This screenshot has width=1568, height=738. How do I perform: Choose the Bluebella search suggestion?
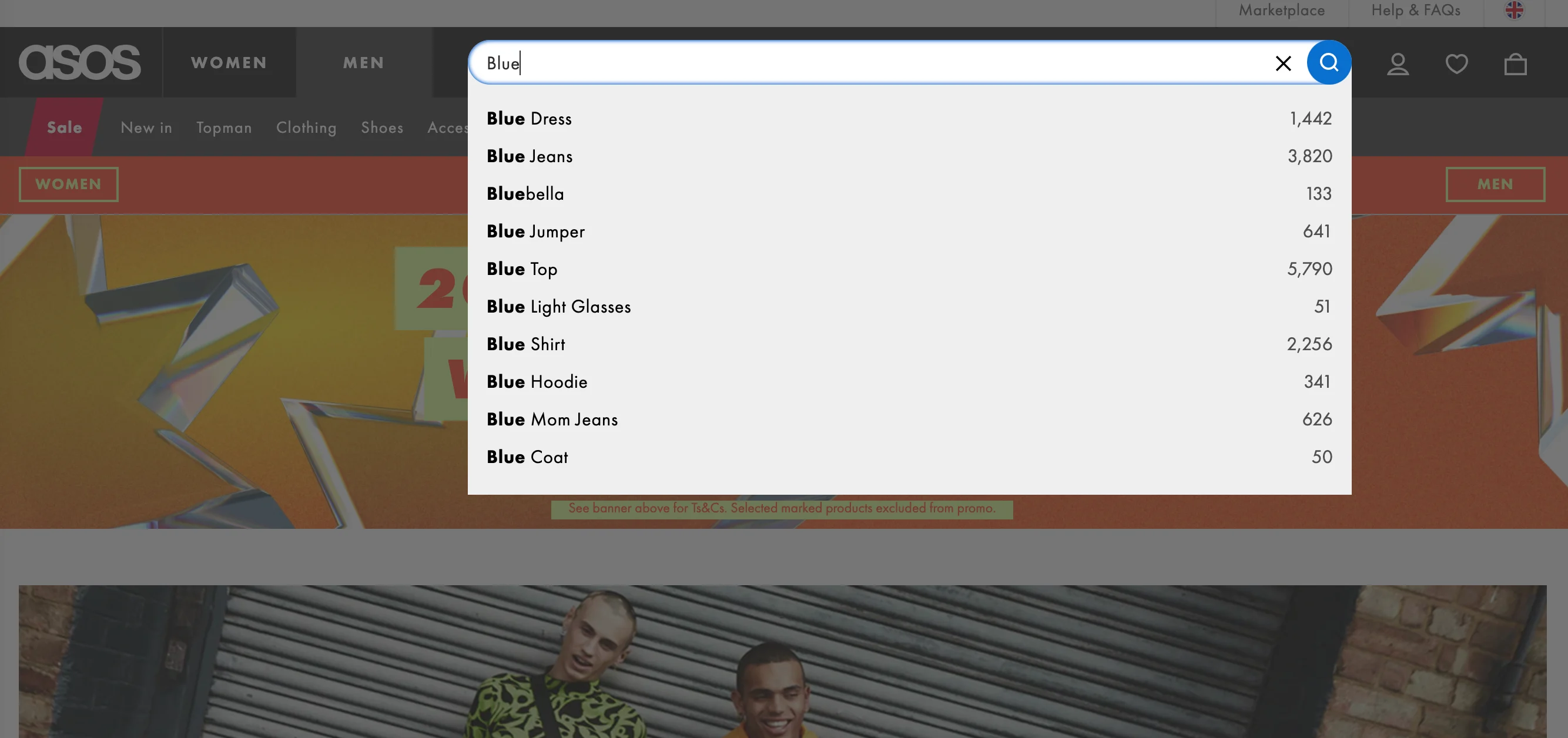coord(909,193)
